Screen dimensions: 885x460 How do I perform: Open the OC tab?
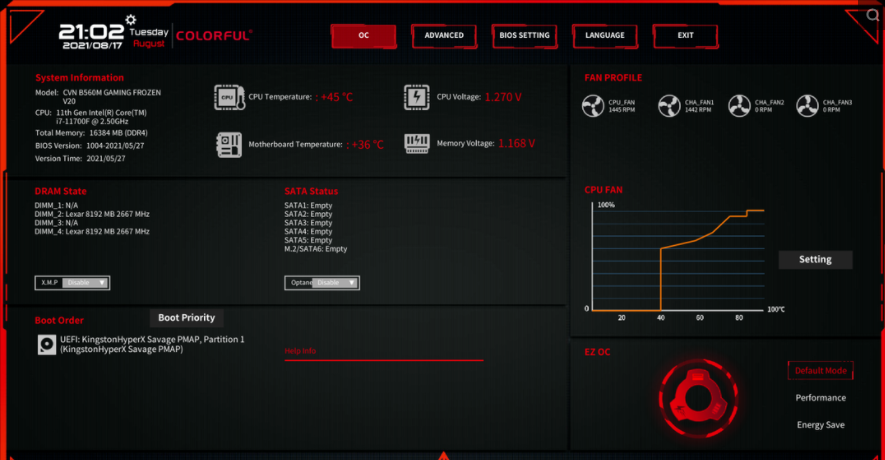[x=364, y=36]
